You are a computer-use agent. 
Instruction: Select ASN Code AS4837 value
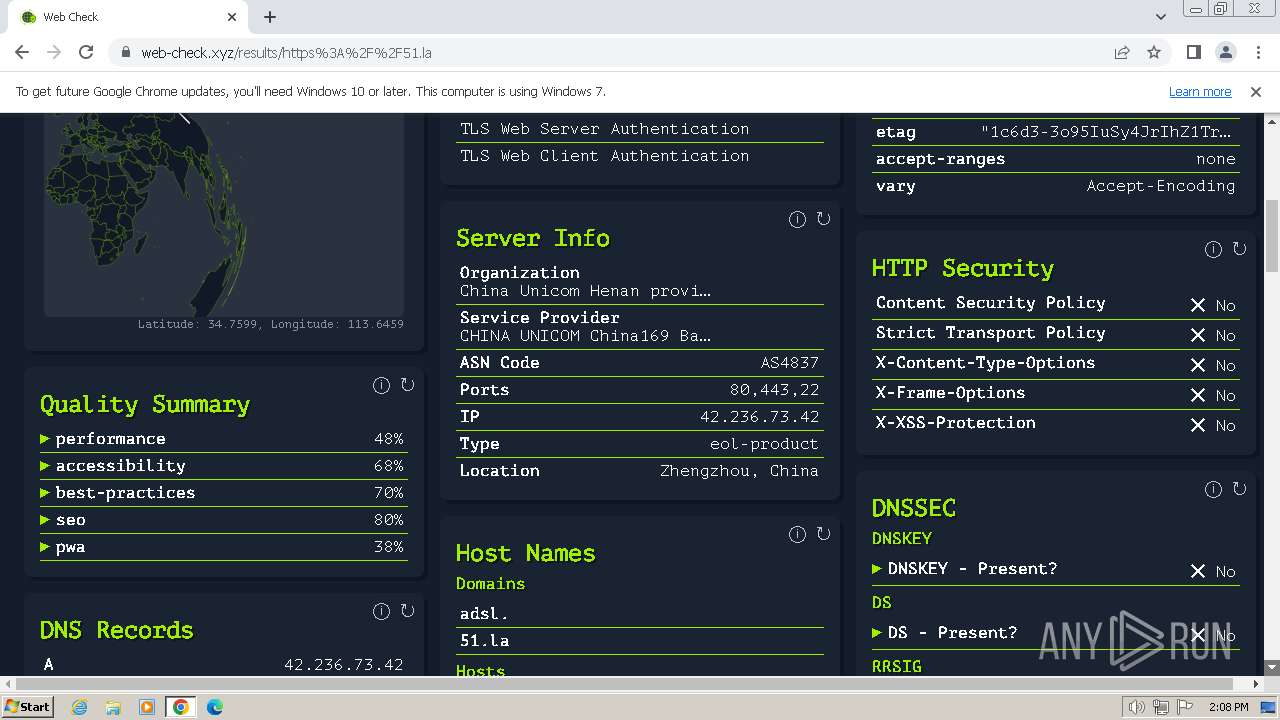tap(789, 363)
